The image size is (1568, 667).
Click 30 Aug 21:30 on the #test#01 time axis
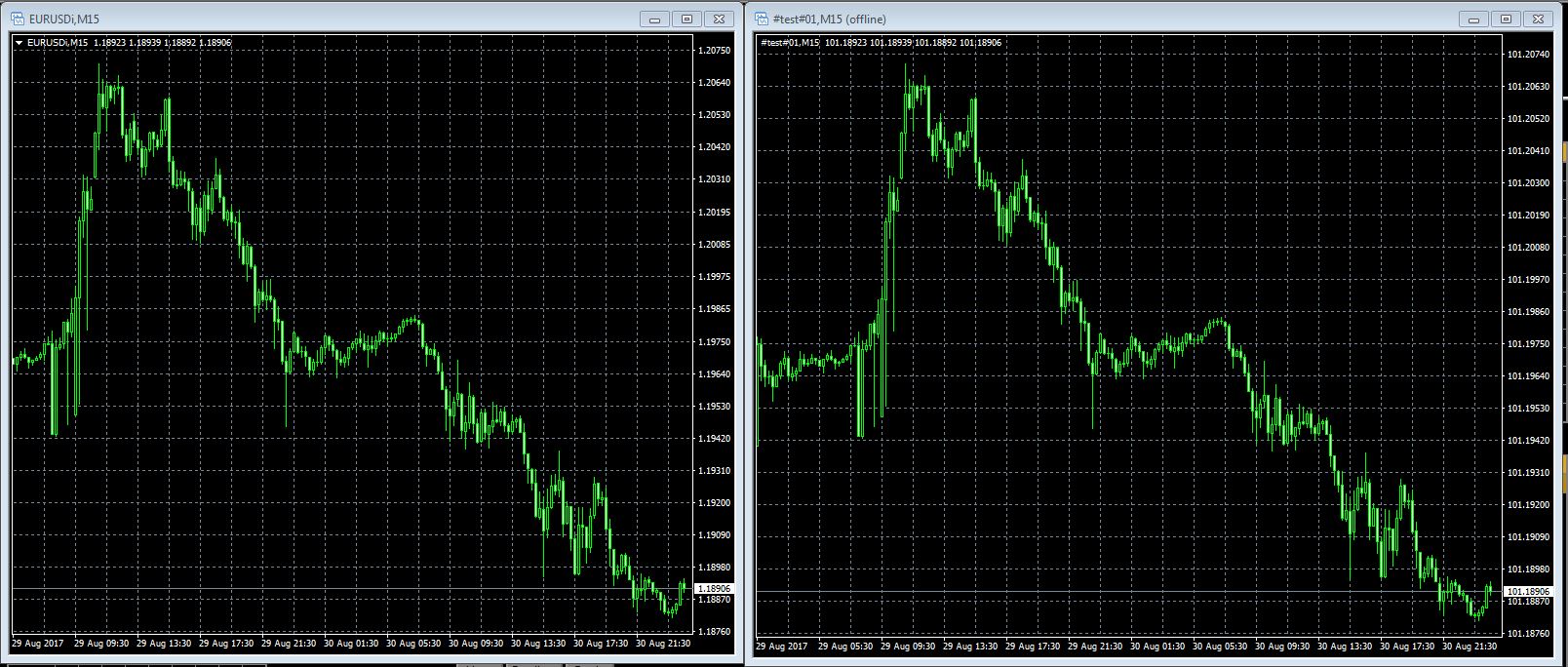(x=1470, y=647)
